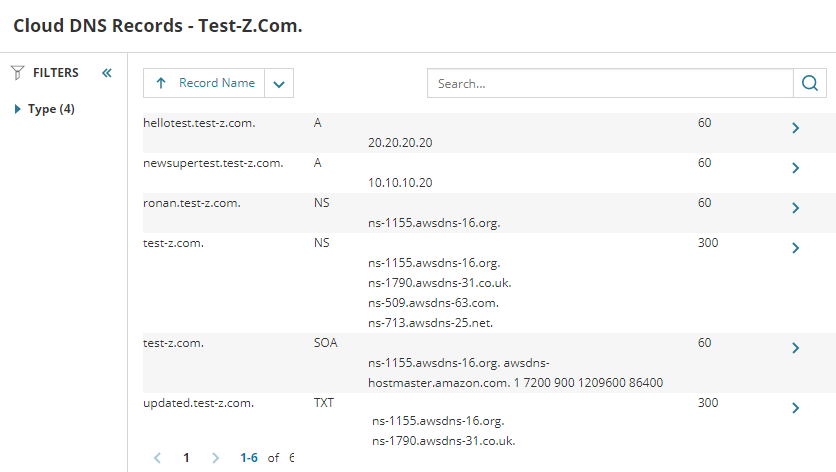Screen dimensions: 836x472
Task: Go to next page of records
Action: [215, 458]
